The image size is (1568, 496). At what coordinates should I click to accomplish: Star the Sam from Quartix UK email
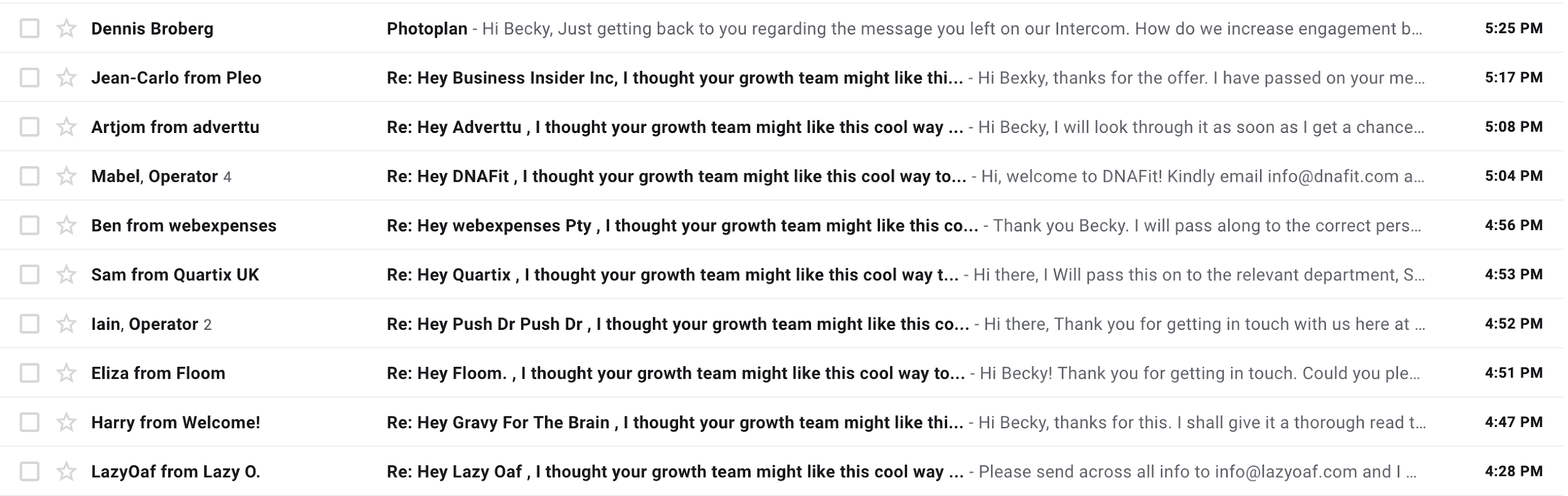(66, 275)
